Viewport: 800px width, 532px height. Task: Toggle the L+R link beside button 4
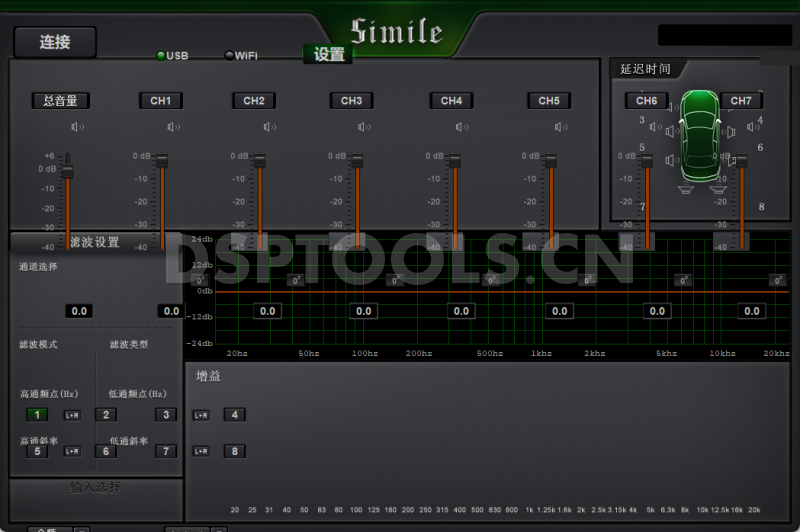pyautogui.click(x=201, y=415)
